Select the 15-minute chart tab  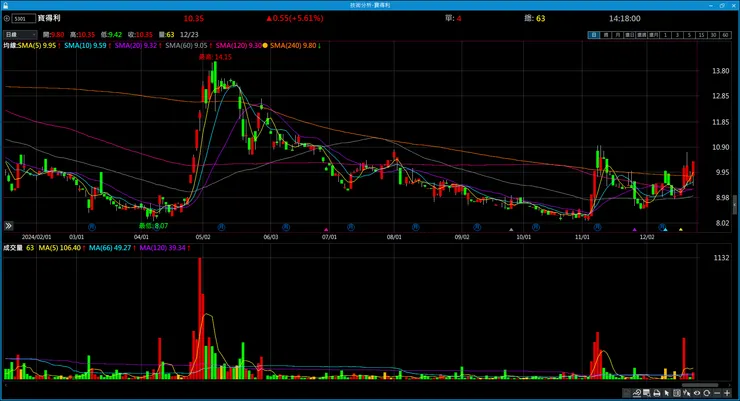[x=701, y=35]
